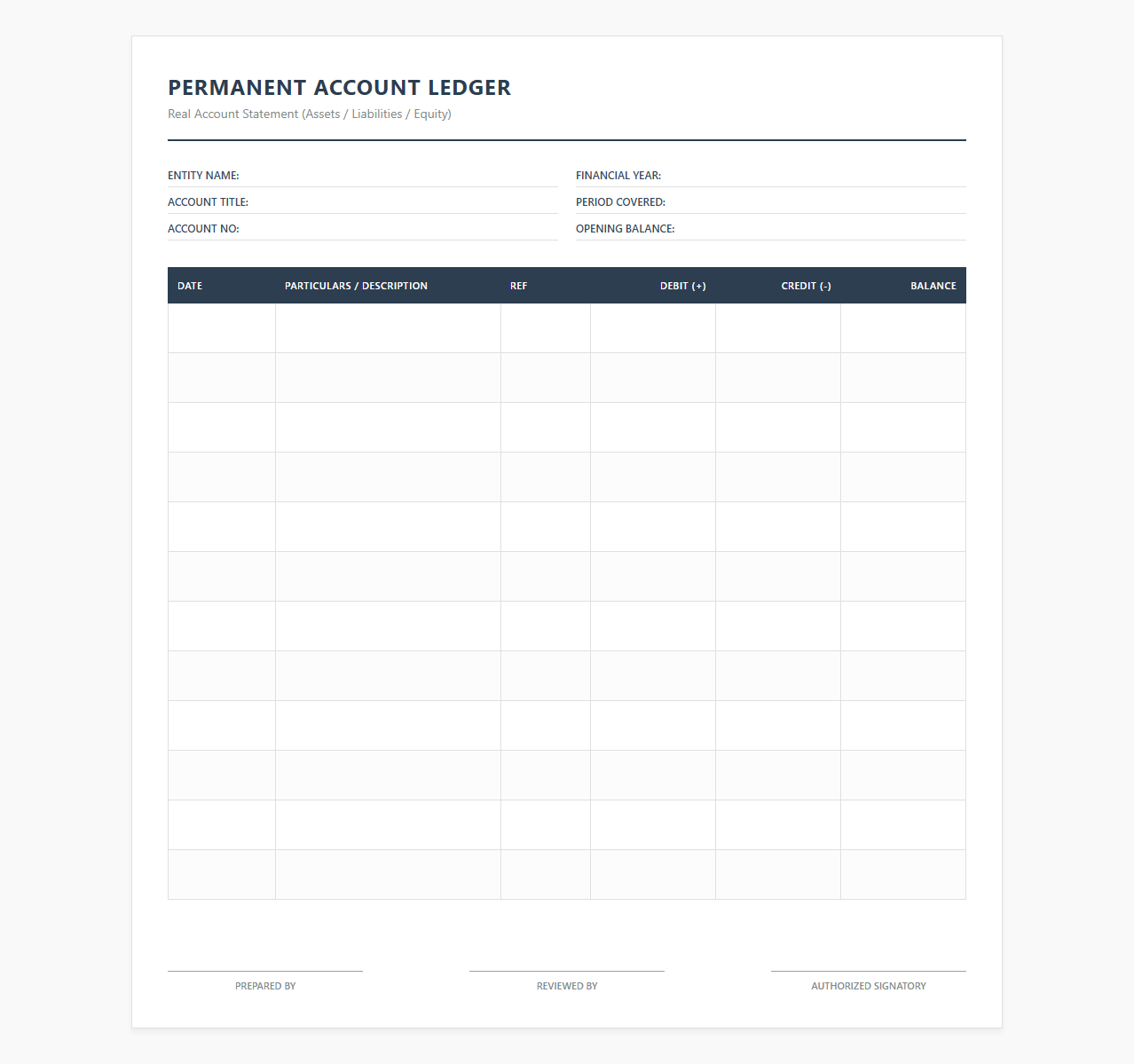
Task: Click the Entity Name field line
Action: coord(363,176)
